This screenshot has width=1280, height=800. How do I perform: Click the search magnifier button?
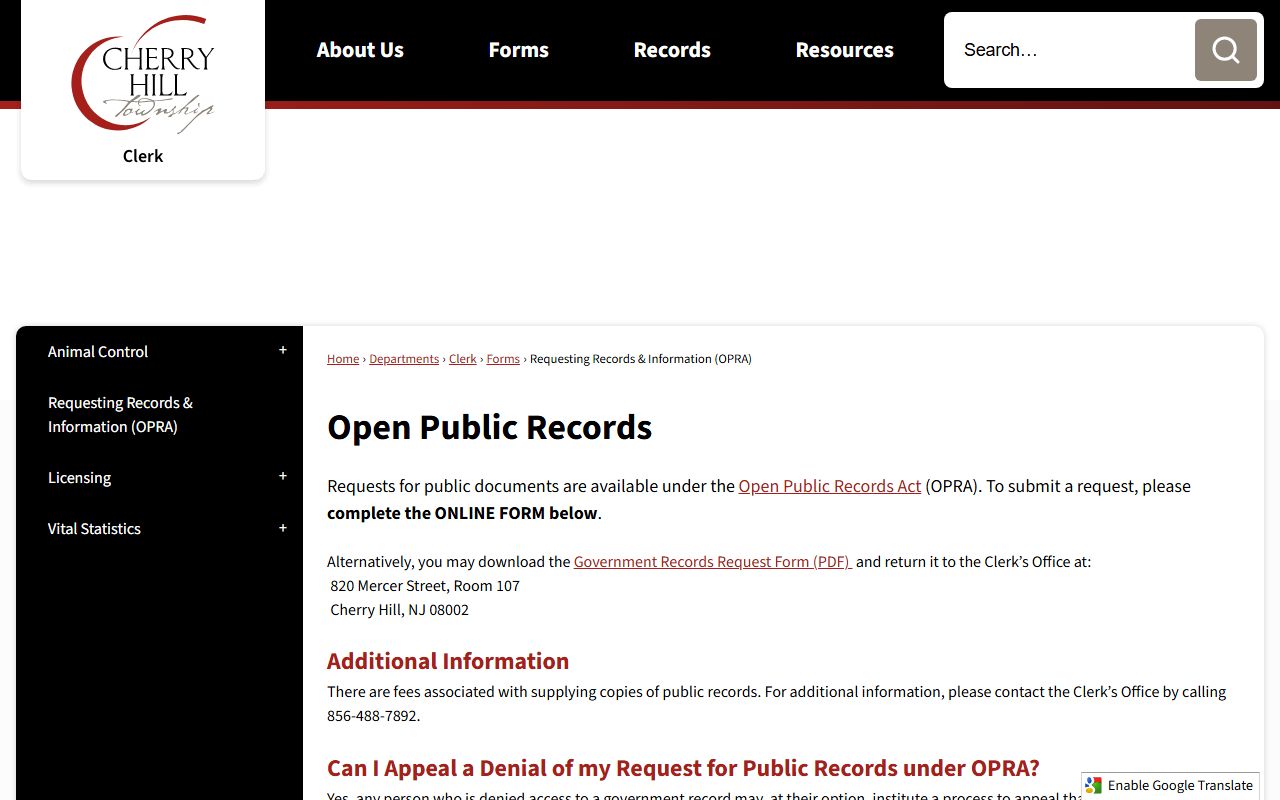(1225, 50)
